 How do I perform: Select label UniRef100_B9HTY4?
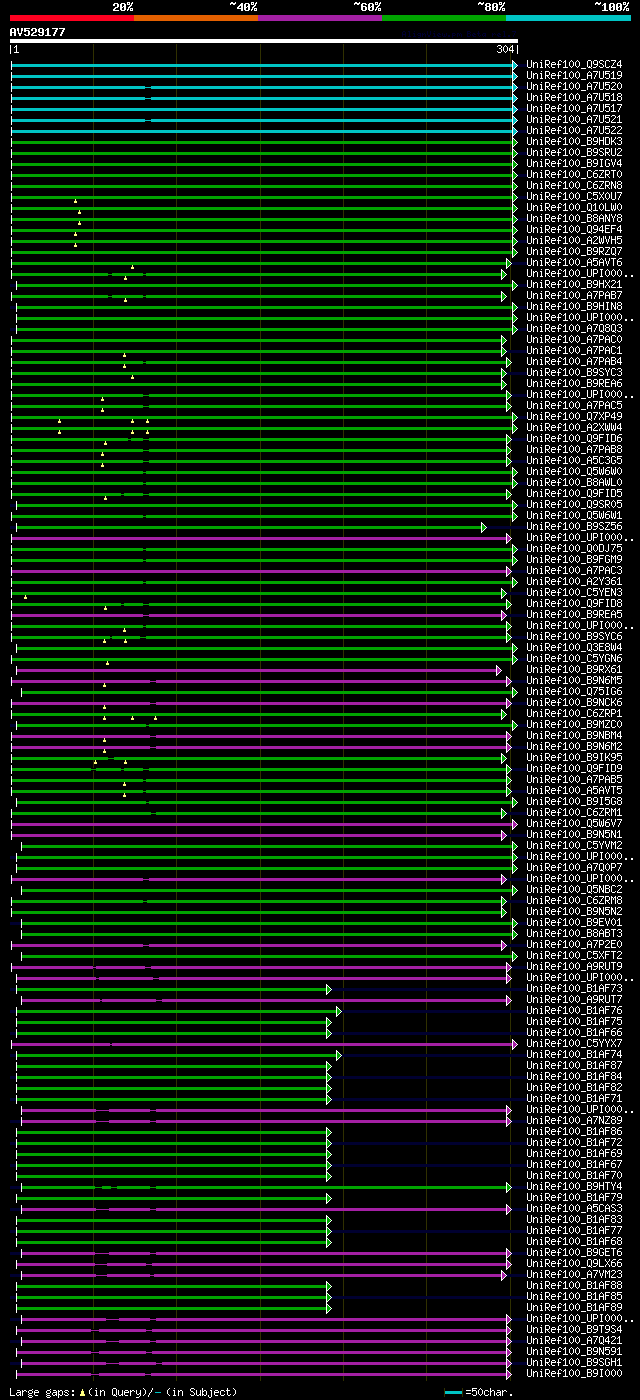coord(574,1186)
